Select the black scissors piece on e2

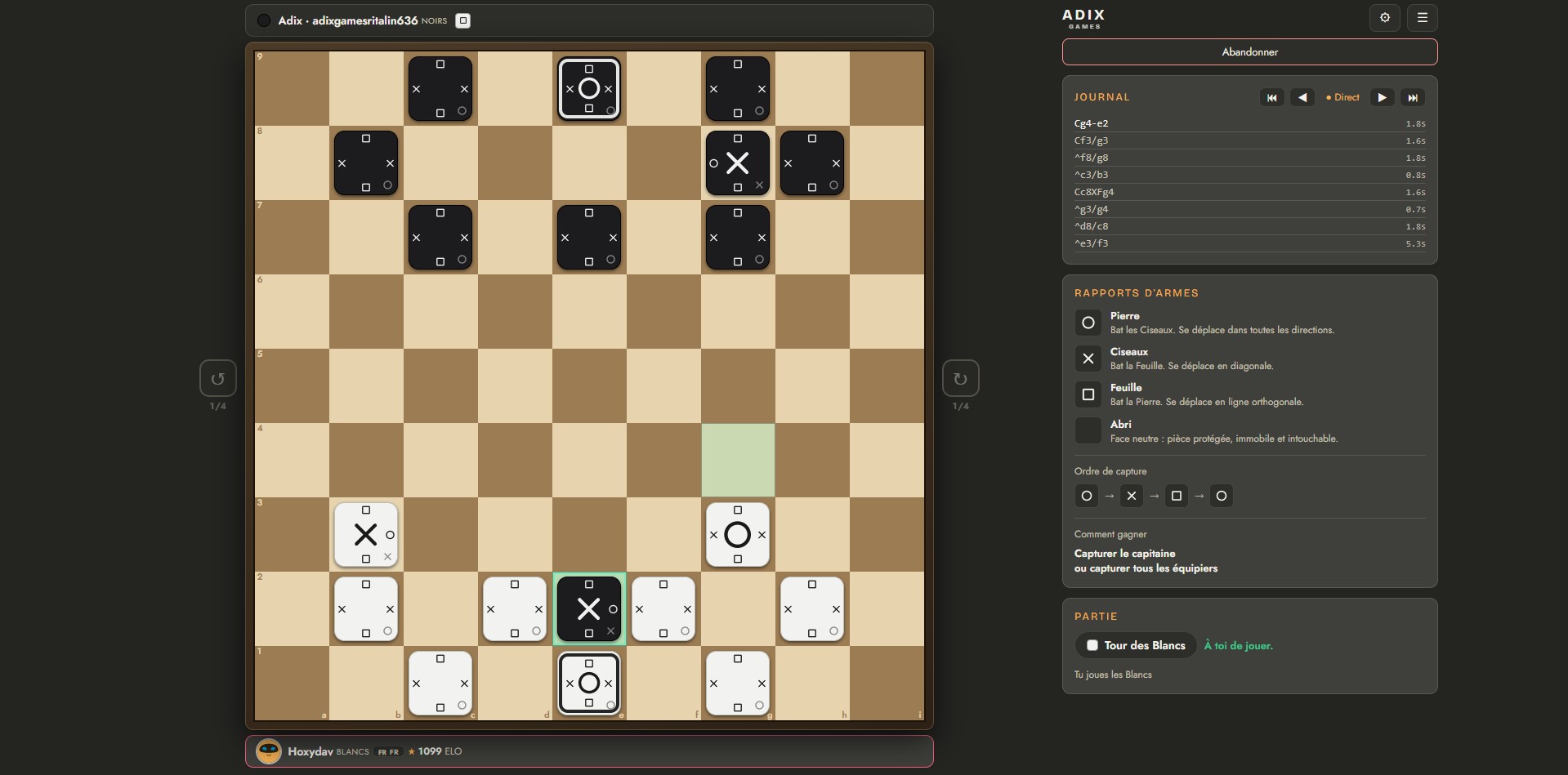click(589, 609)
